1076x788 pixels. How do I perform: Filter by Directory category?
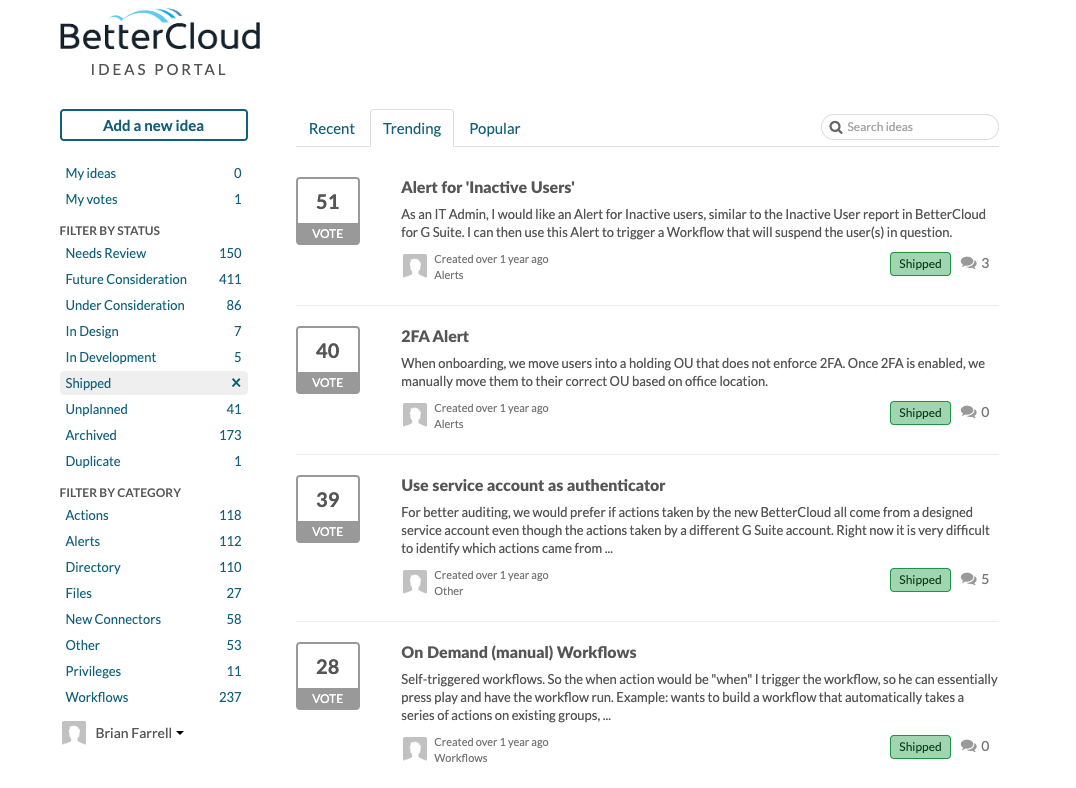154,567
